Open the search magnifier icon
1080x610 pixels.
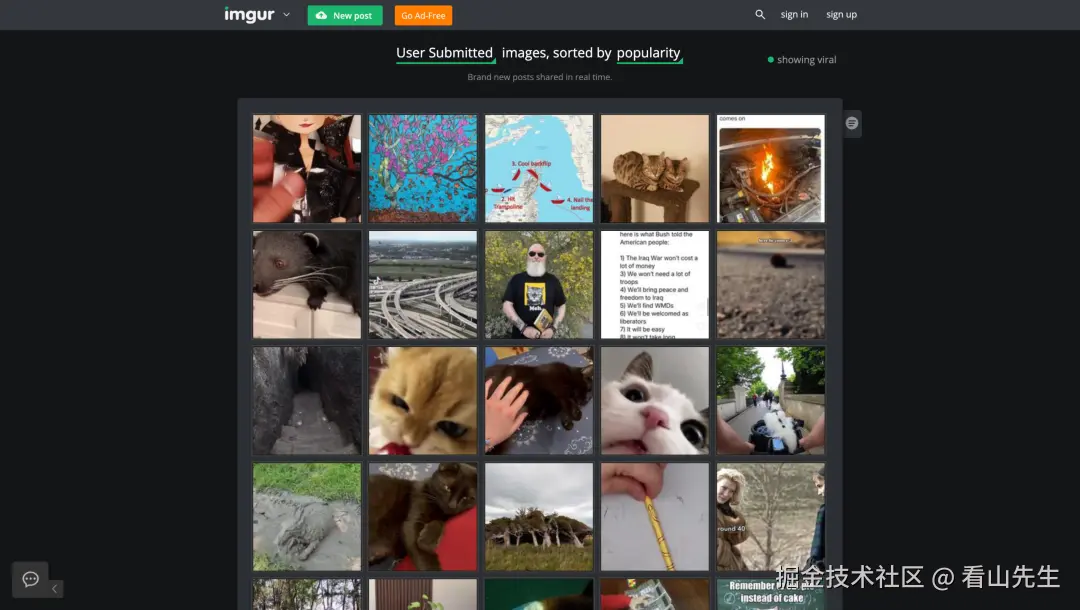coord(760,14)
